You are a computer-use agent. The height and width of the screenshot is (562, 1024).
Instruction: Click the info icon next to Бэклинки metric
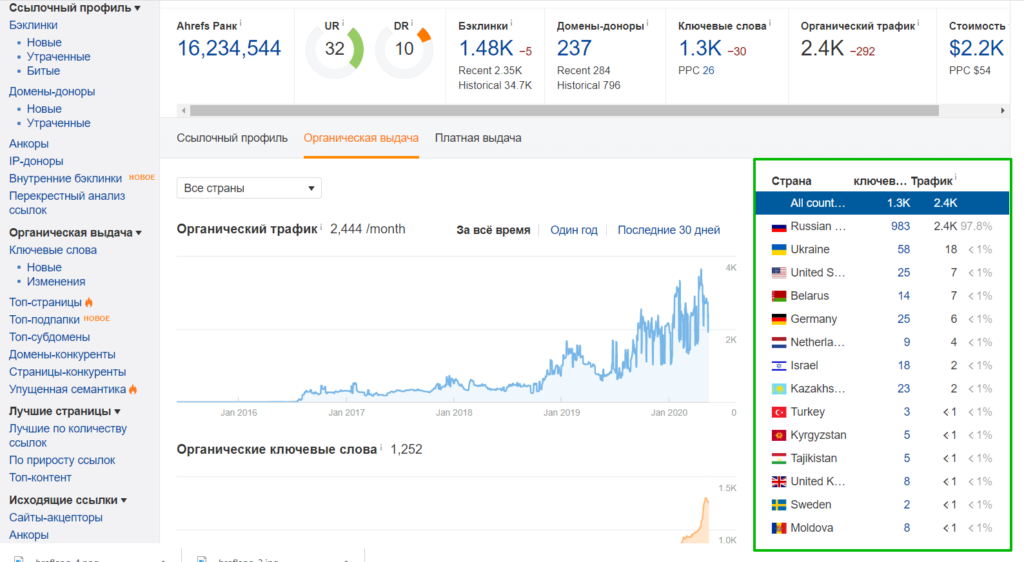point(511,23)
